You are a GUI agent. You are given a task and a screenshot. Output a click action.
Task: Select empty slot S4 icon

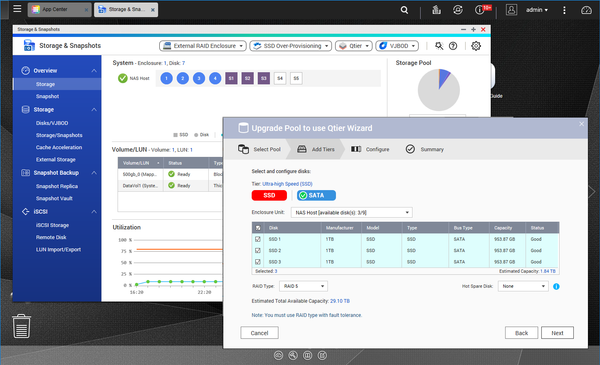(x=280, y=78)
